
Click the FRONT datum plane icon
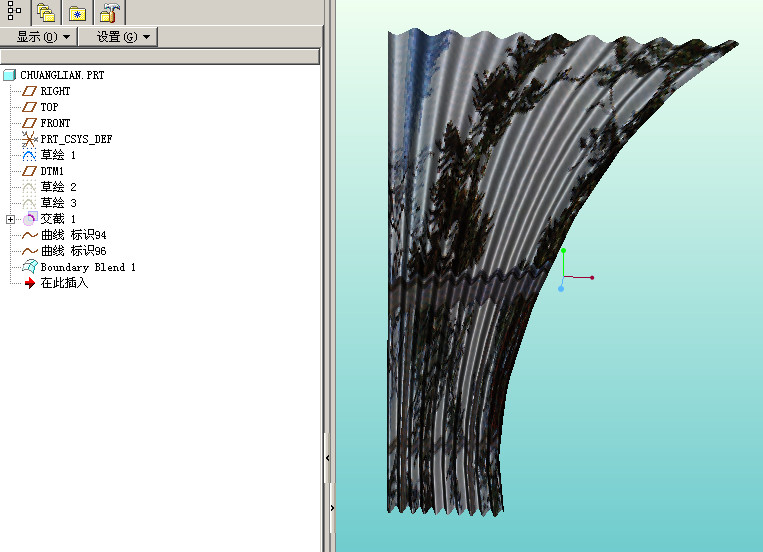pyautogui.click(x=29, y=123)
